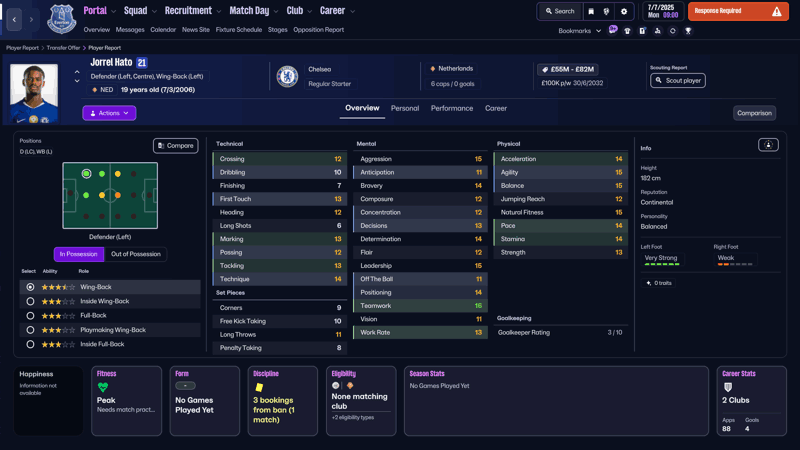Click the Comparison button
This screenshot has width=800, height=450.
(x=754, y=113)
